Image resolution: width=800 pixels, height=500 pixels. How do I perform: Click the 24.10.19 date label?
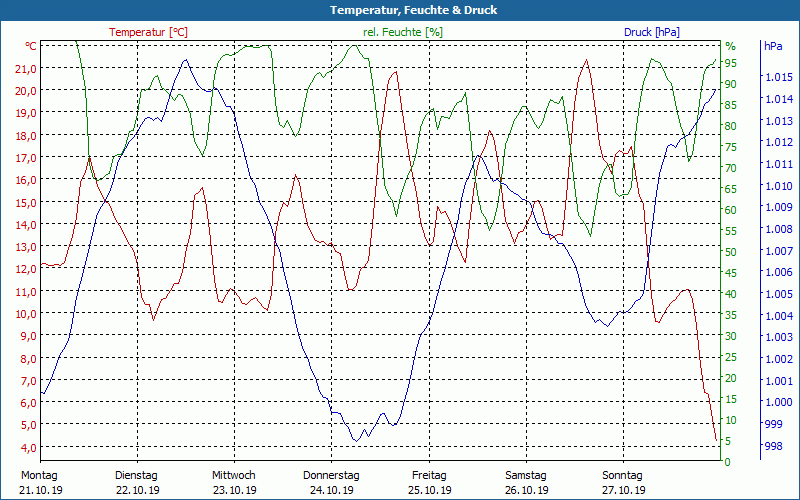tap(331, 490)
